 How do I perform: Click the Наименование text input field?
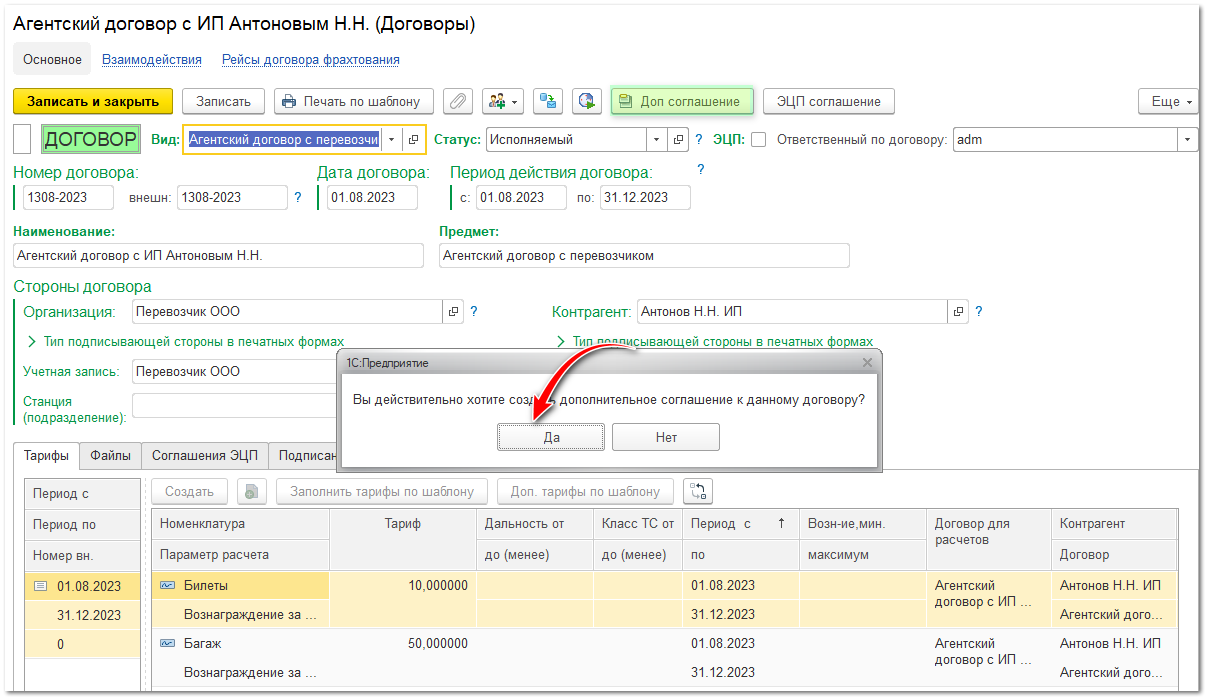pos(218,256)
